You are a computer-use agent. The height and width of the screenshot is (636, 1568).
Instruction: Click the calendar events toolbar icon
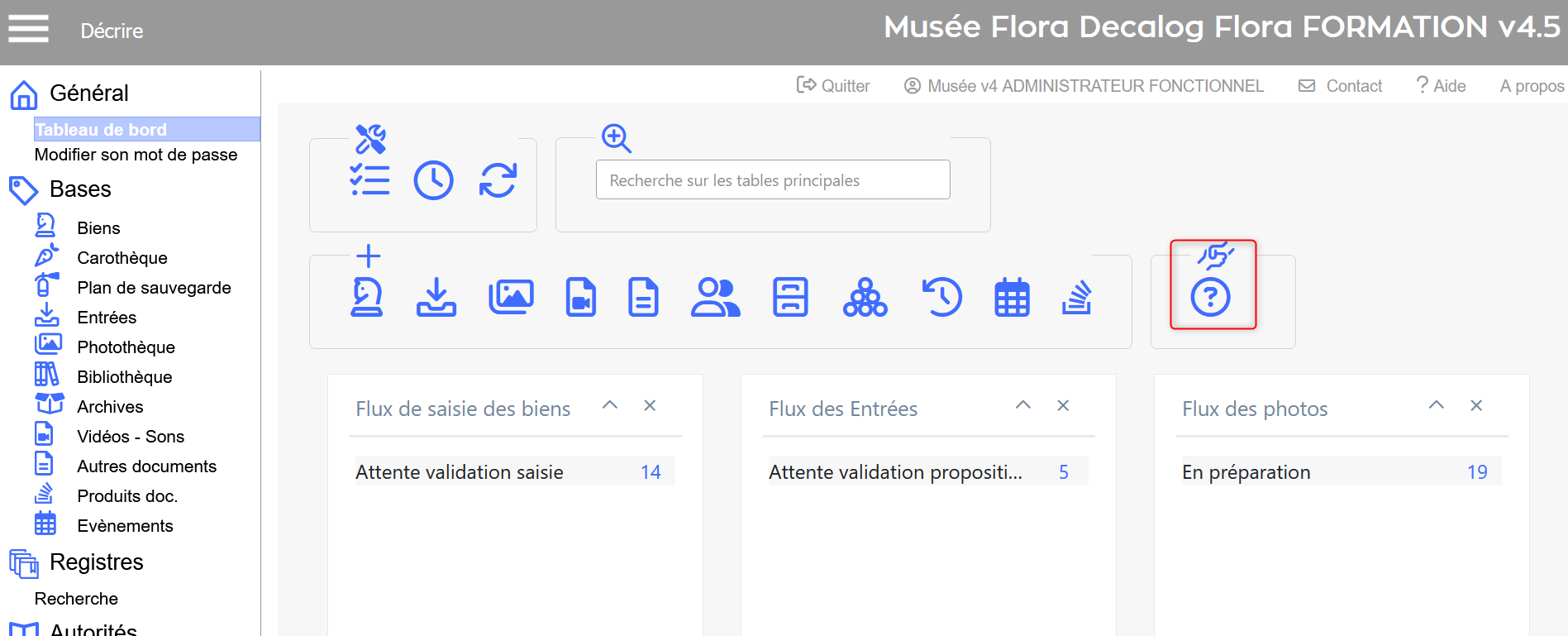(1013, 298)
